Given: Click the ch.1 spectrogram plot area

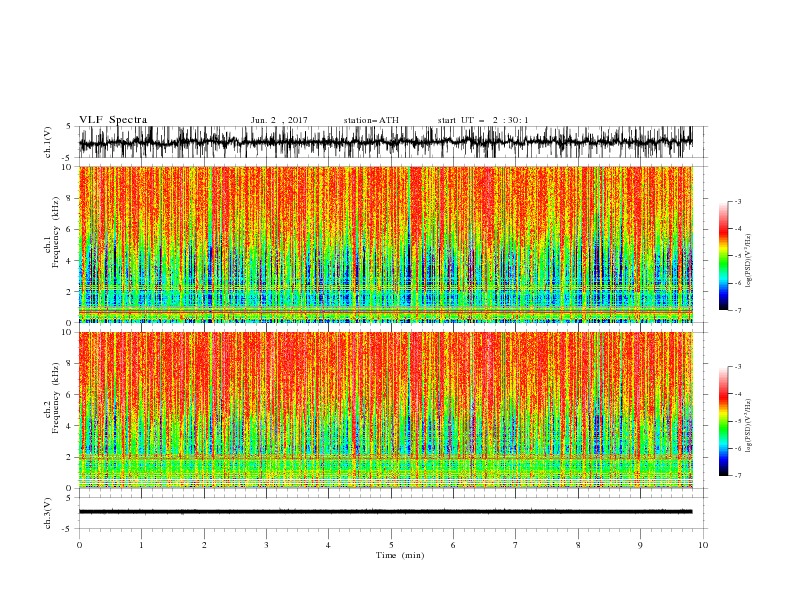Looking at the screenshot, I should (x=386, y=244).
